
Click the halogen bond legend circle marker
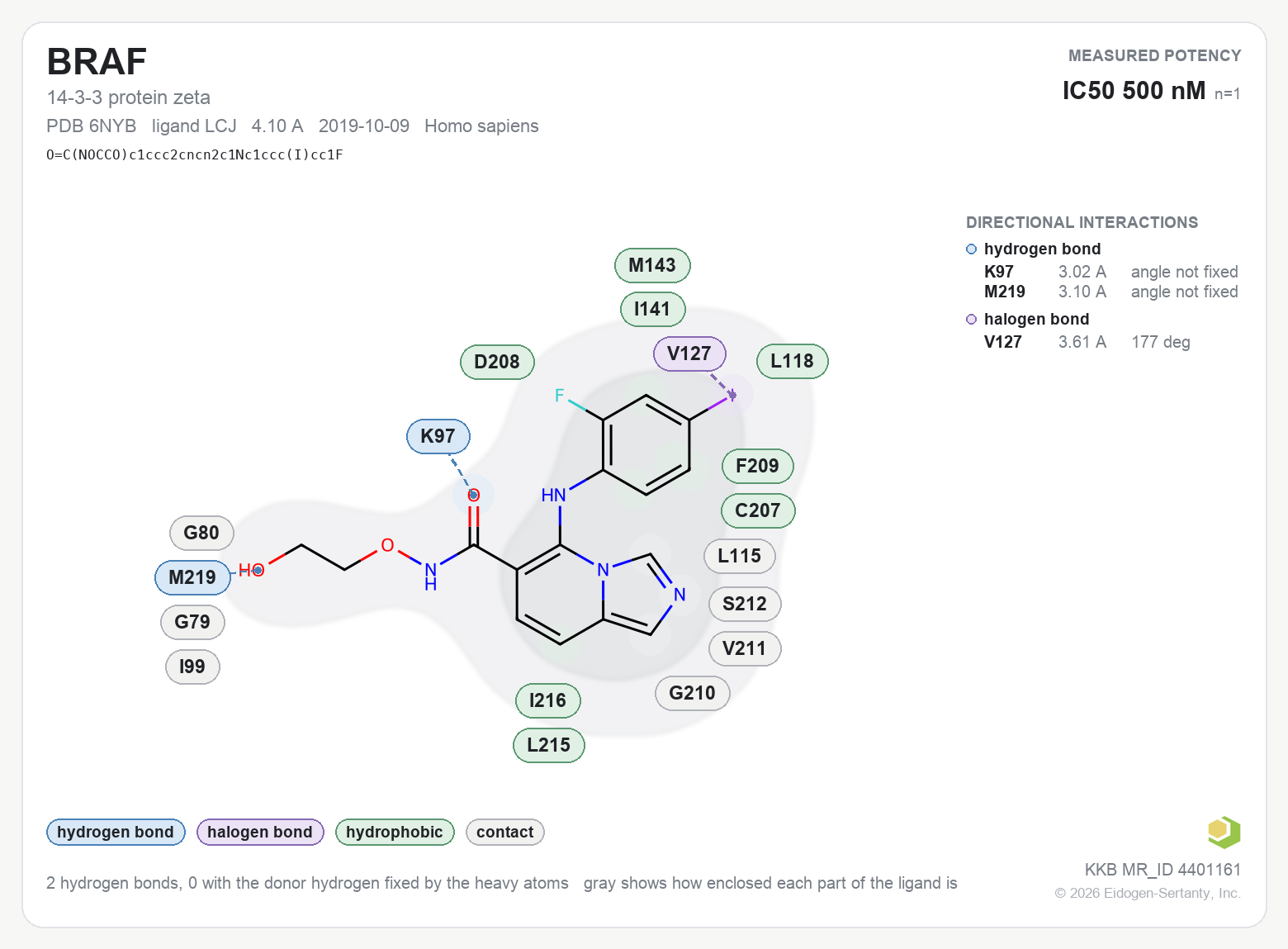pyautogui.click(x=972, y=320)
